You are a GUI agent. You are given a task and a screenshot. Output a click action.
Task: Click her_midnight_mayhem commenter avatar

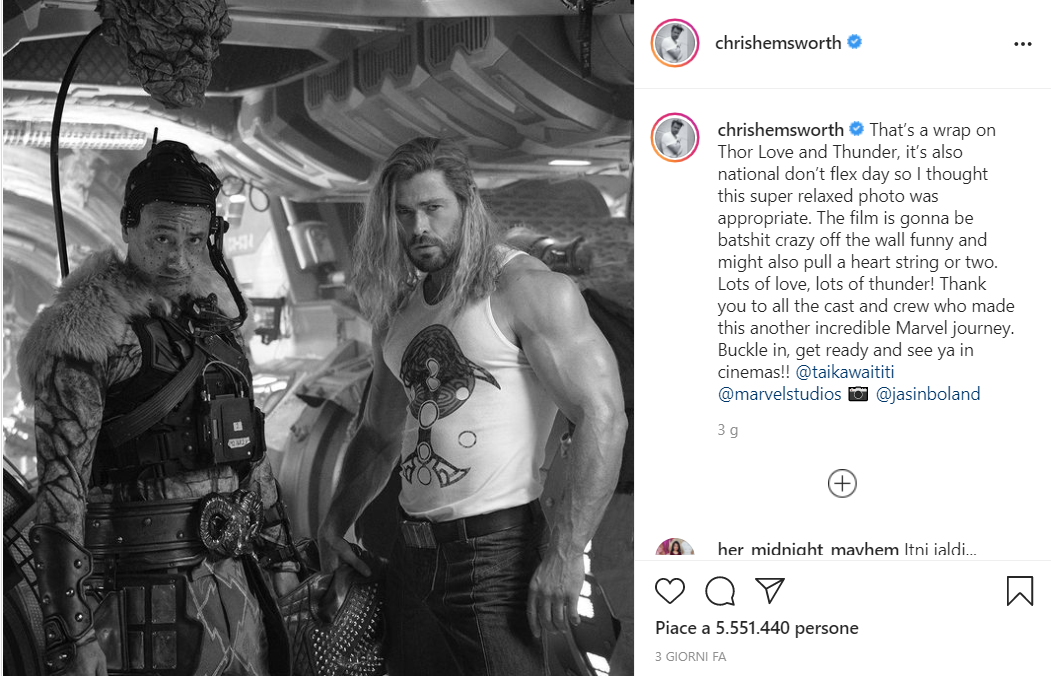[675, 549]
